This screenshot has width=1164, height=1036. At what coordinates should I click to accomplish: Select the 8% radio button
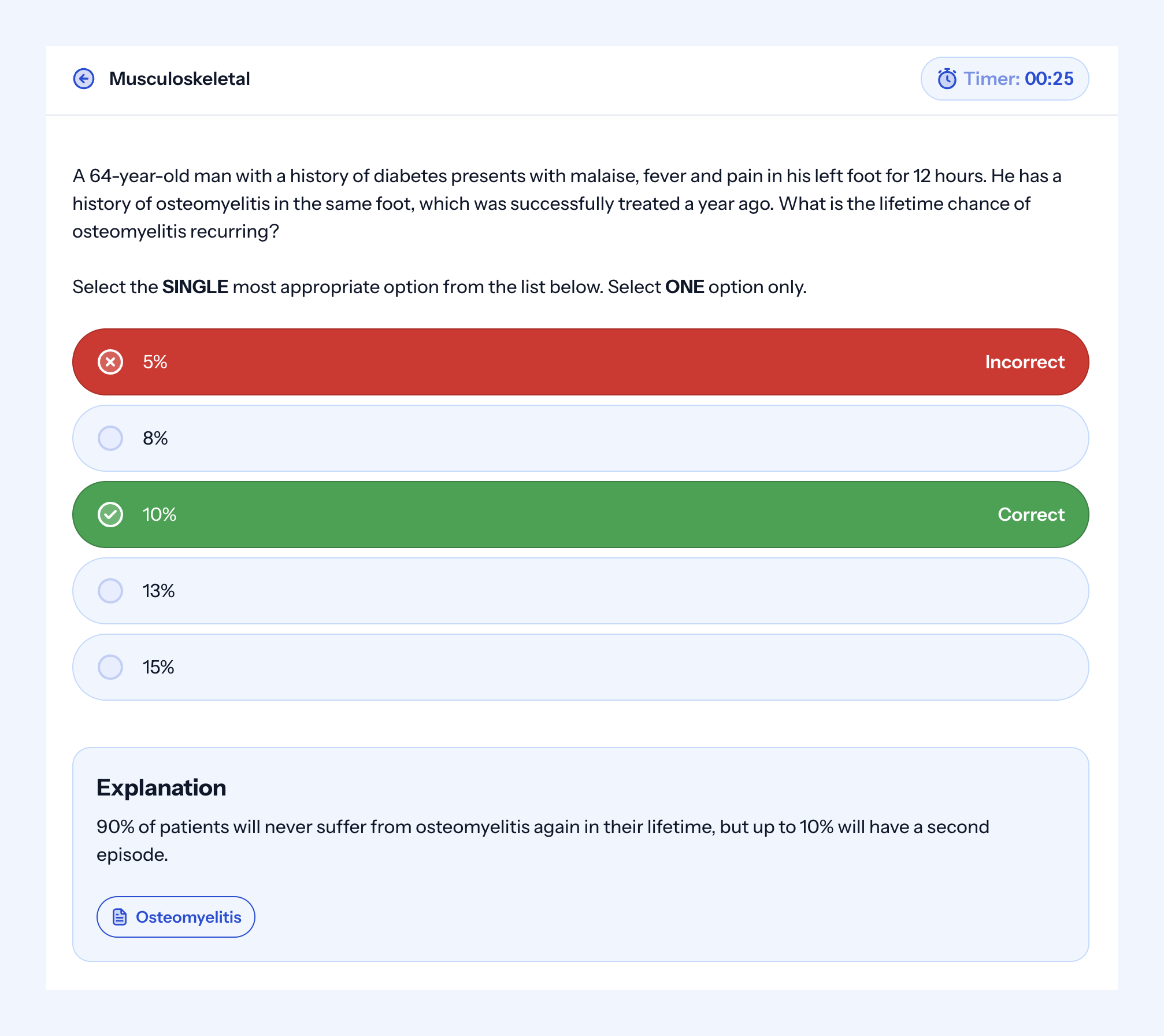pos(110,438)
